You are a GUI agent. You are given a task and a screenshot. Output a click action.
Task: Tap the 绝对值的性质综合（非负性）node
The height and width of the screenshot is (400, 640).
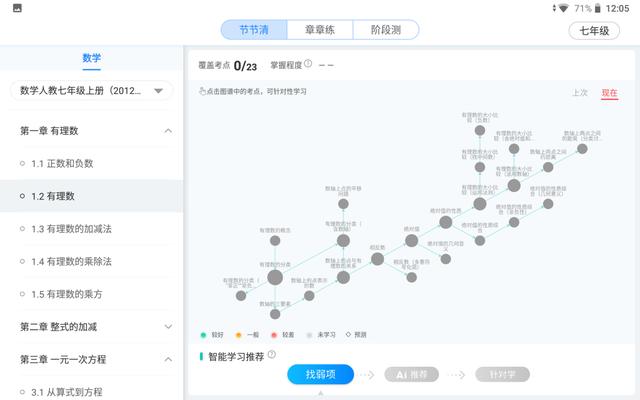(x=514, y=222)
